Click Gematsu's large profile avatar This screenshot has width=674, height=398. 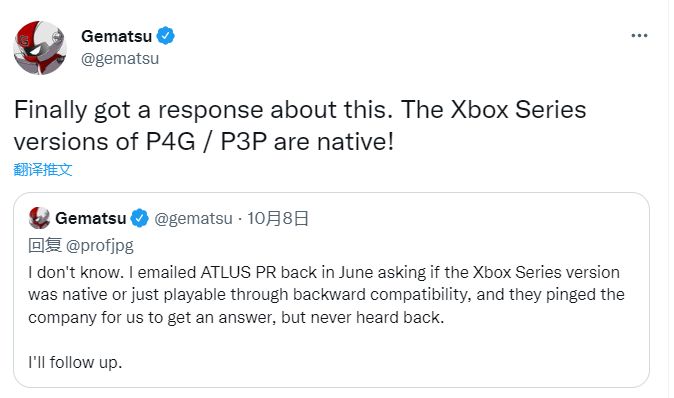tap(40, 48)
